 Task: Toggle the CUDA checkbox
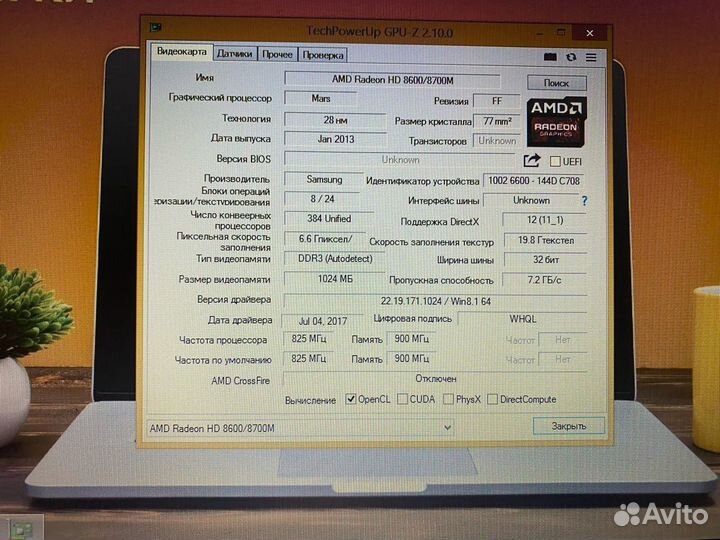[x=402, y=399]
